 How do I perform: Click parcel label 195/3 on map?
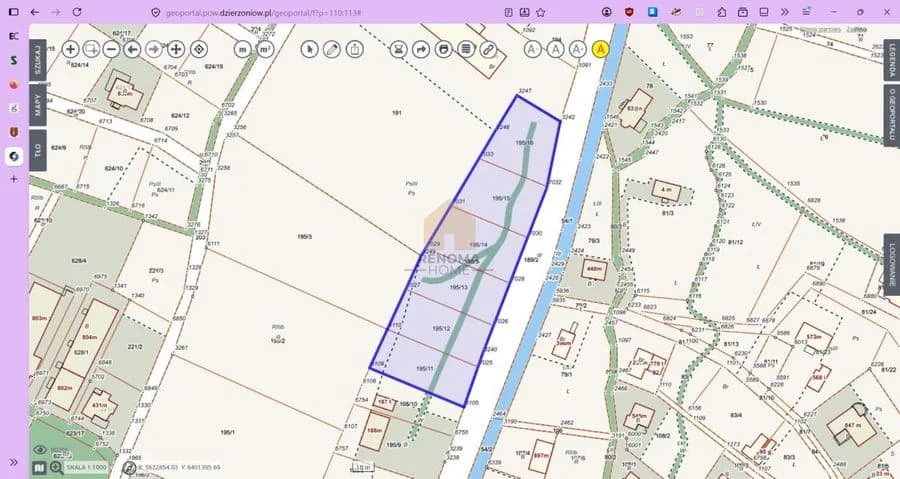[304, 236]
